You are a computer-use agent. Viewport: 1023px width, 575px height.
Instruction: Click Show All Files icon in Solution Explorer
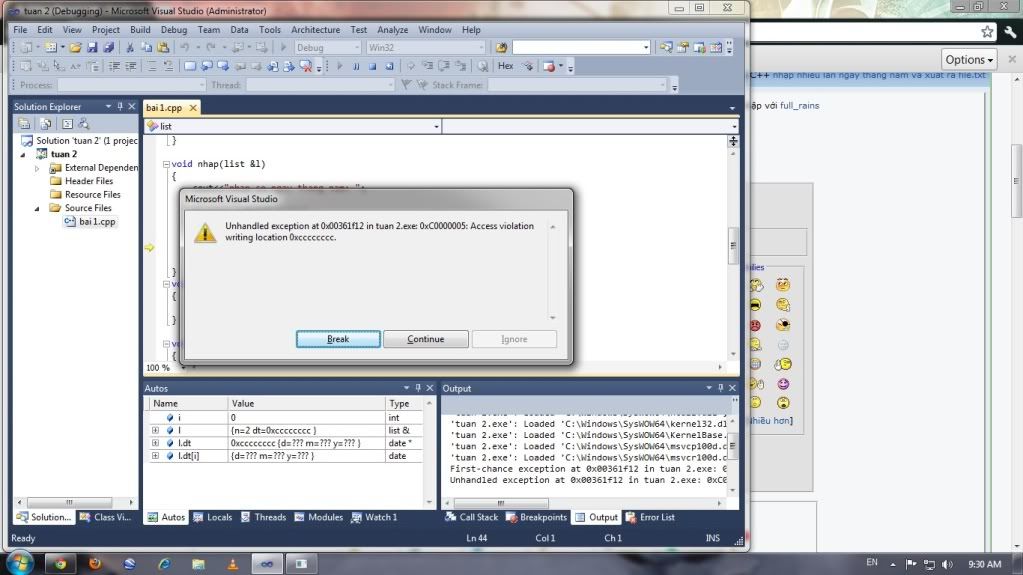pos(46,123)
